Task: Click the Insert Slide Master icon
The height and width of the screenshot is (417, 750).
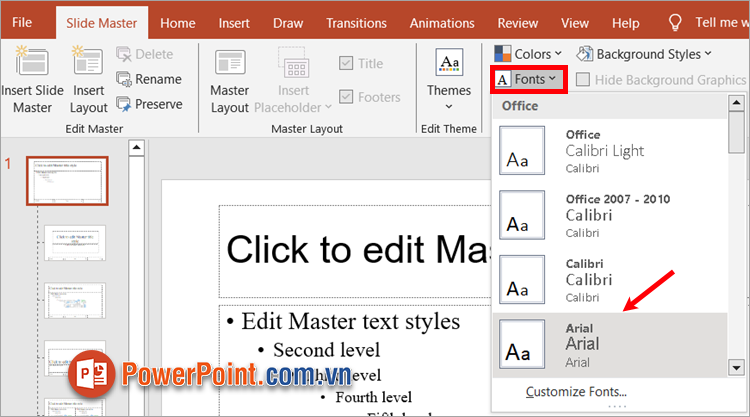Action: click(x=32, y=61)
